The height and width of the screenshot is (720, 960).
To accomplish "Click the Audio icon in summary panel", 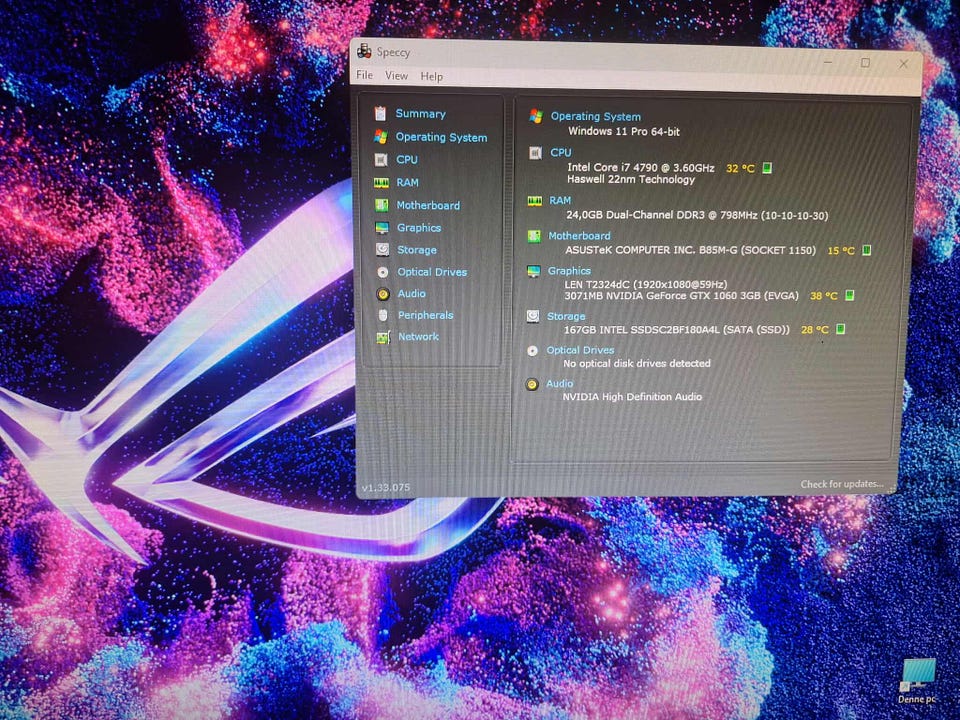I will (x=532, y=384).
